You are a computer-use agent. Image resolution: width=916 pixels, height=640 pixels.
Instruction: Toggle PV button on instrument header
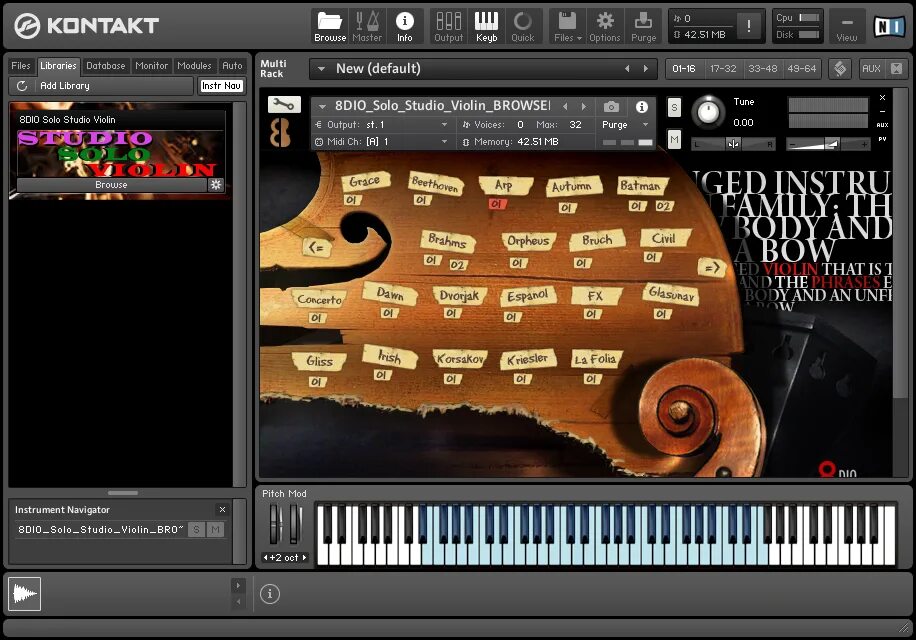click(x=882, y=139)
